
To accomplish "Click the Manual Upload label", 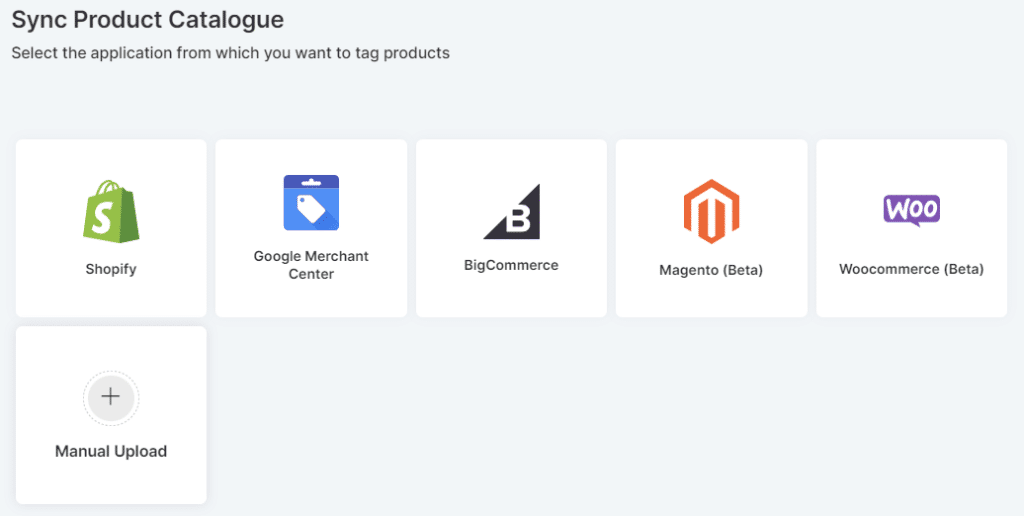I will coord(111,451).
